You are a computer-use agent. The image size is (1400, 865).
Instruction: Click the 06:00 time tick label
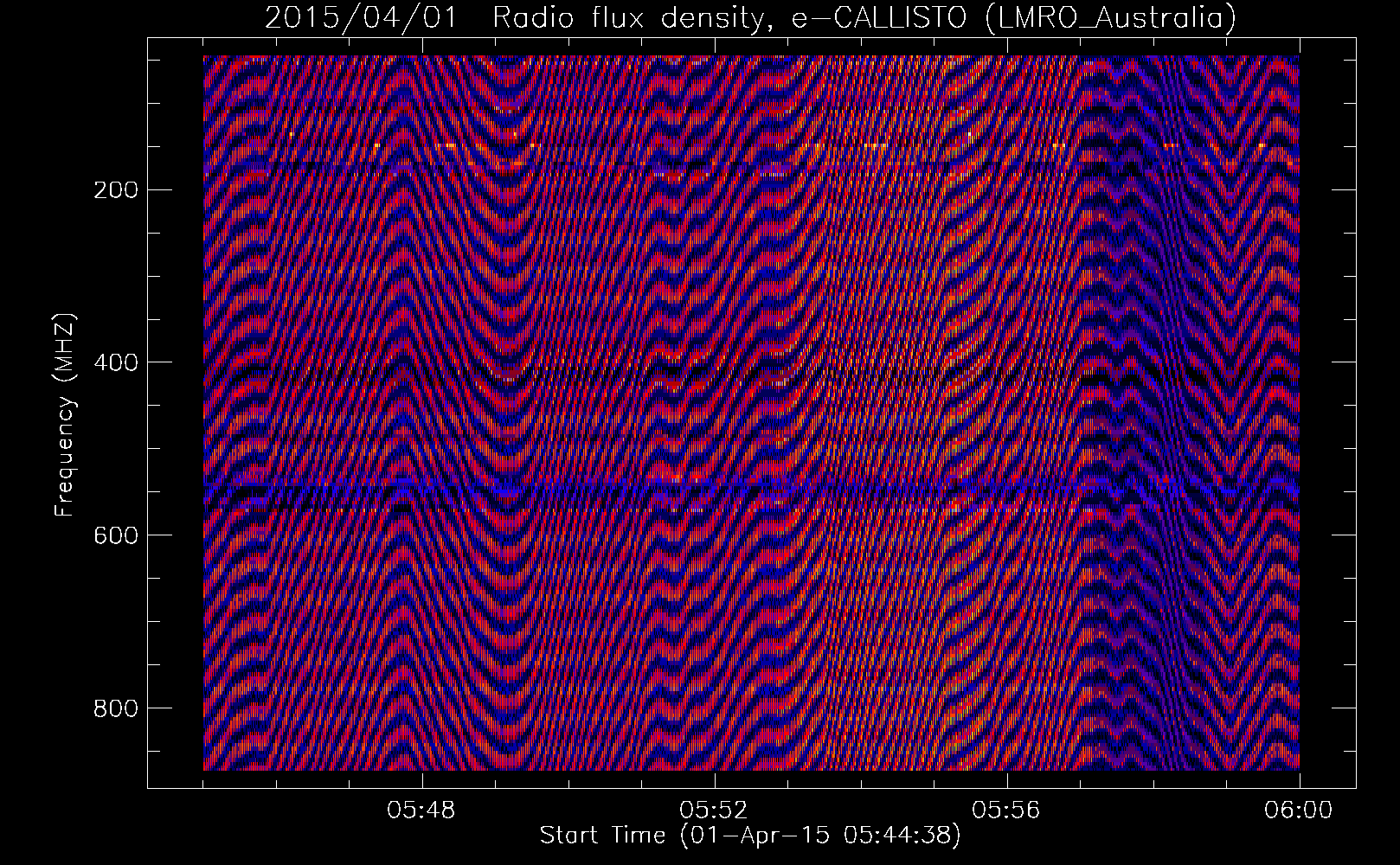1299,811
